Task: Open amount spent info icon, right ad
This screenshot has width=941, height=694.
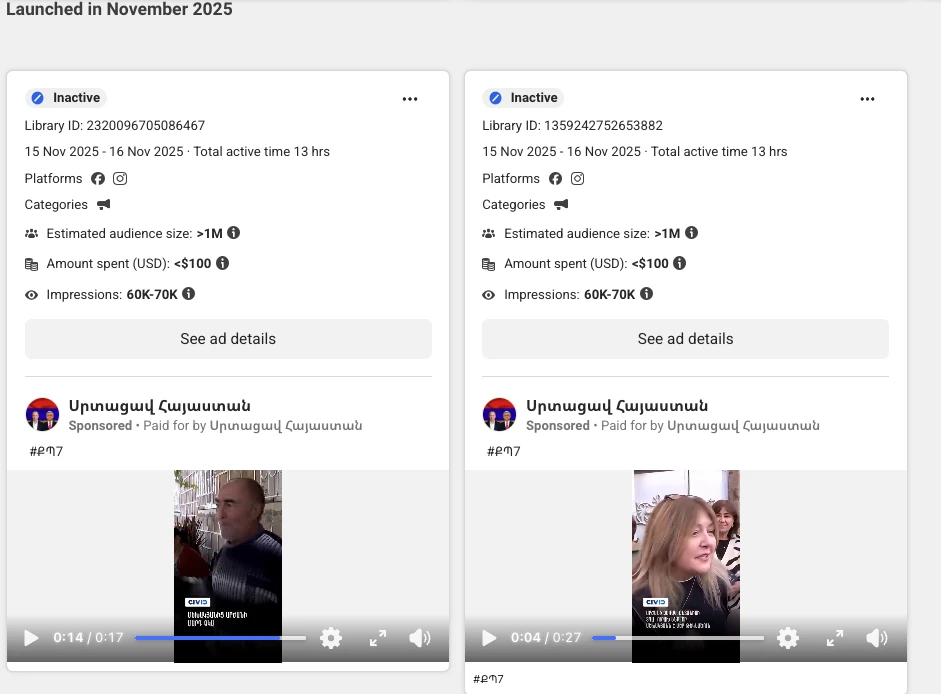Action: coord(679,263)
